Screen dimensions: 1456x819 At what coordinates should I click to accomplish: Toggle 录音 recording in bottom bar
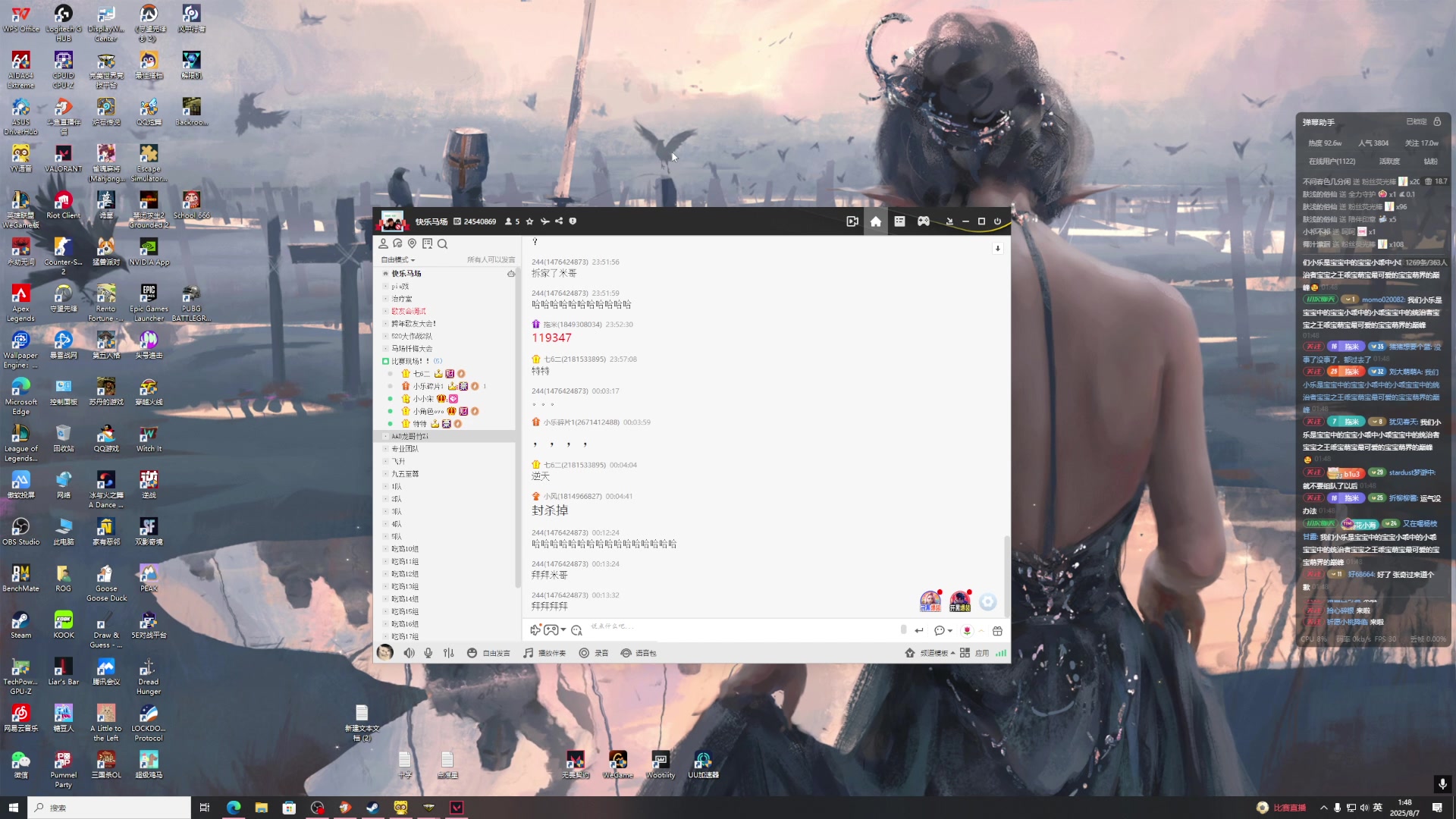[594, 653]
